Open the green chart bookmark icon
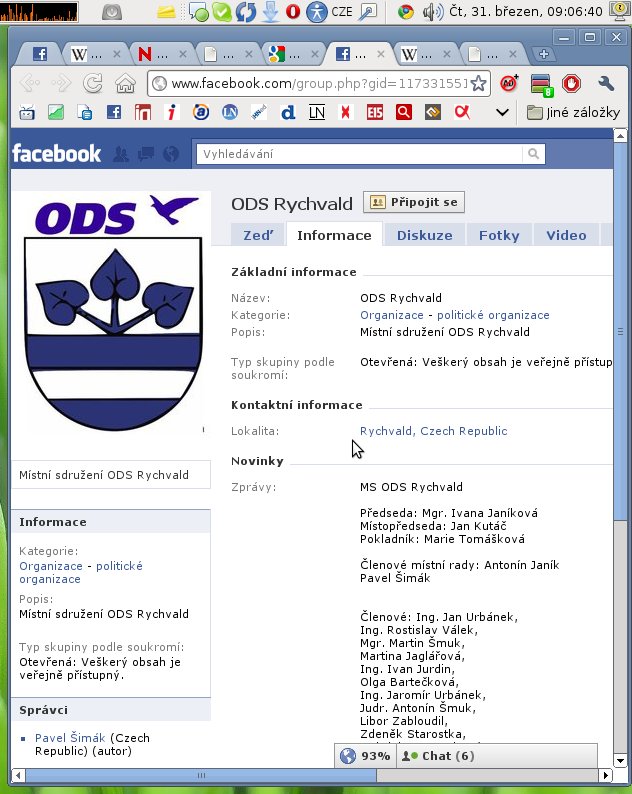Screen dimensions: 632x794 tap(56, 112)
